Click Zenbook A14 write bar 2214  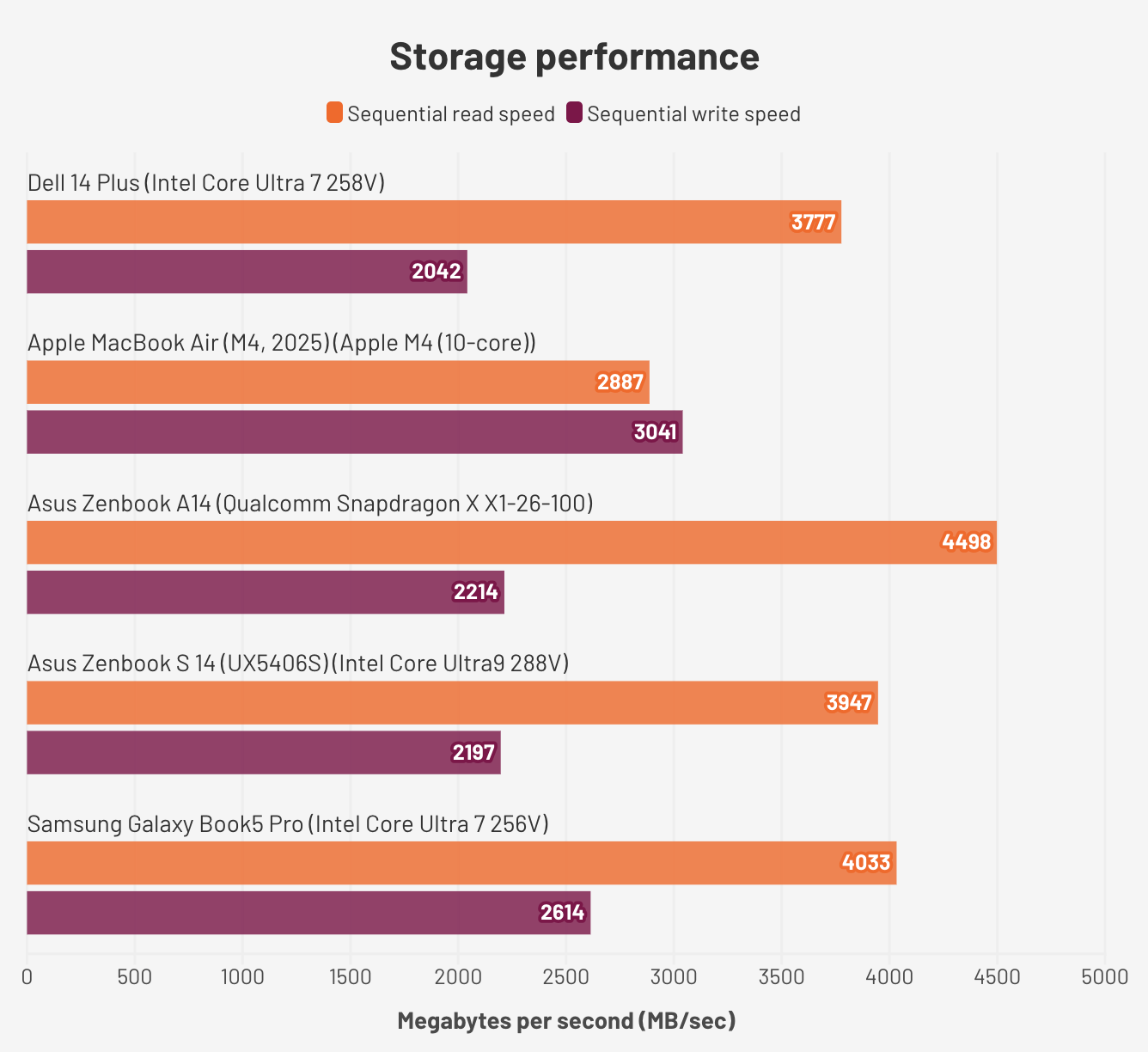click(266, 592)
